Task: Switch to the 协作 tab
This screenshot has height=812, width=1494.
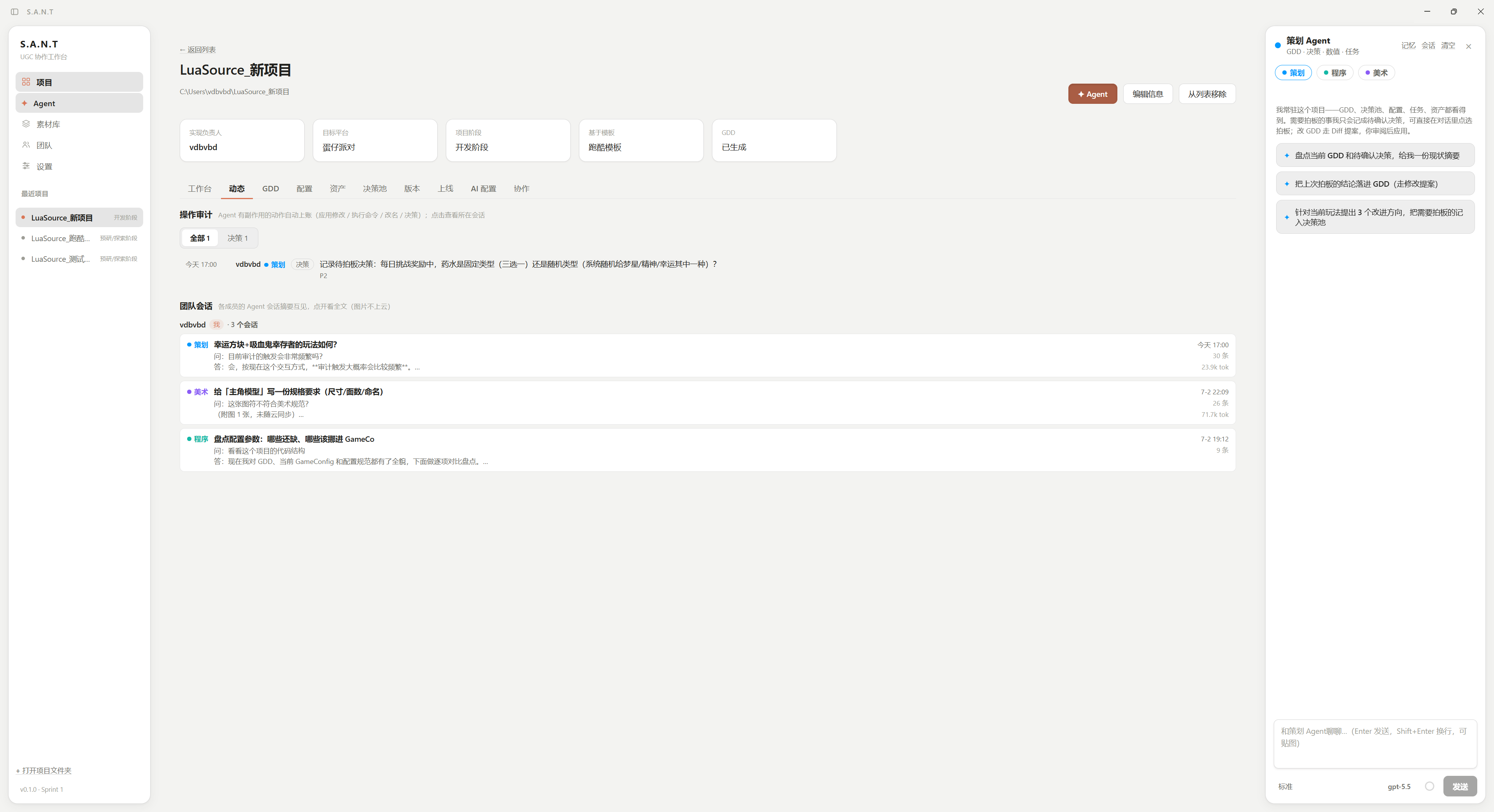Action: [x=521, y=188]
